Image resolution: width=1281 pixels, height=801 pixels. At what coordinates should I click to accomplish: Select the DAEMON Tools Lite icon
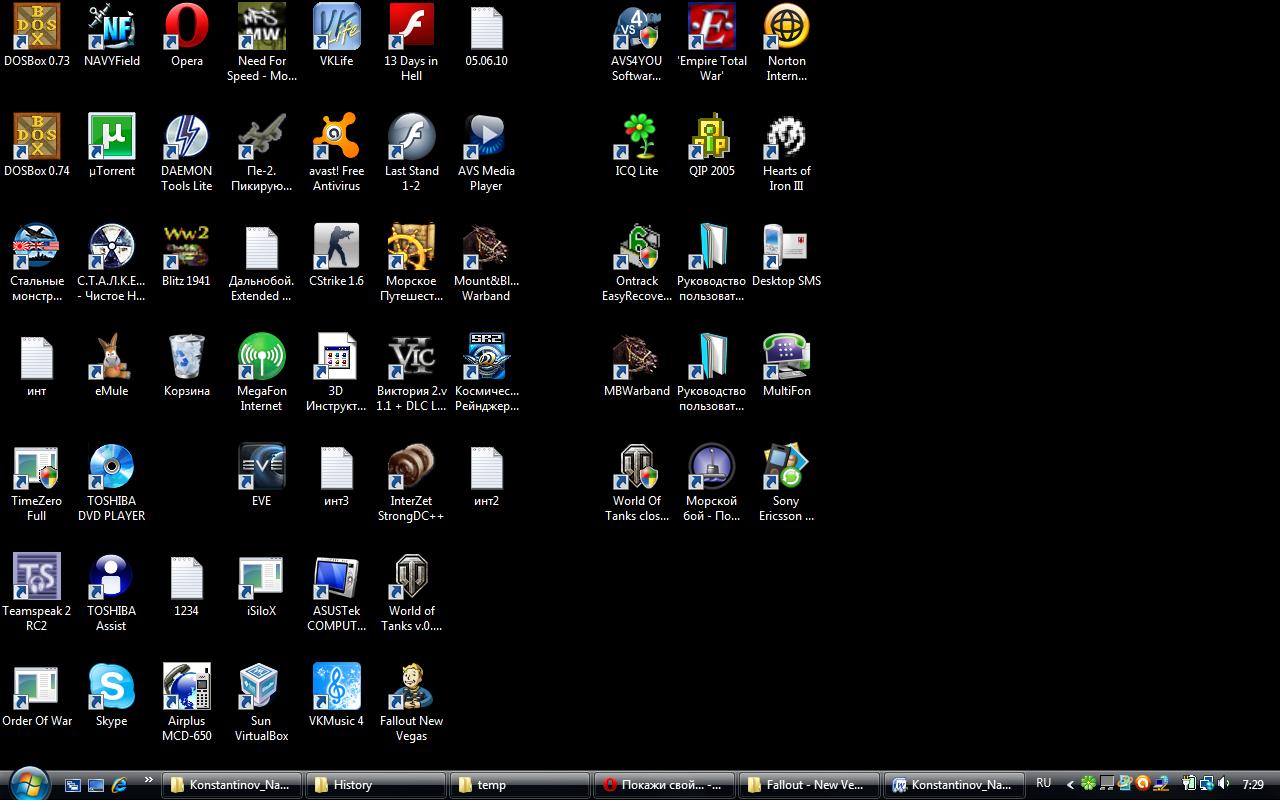point(186,137)
